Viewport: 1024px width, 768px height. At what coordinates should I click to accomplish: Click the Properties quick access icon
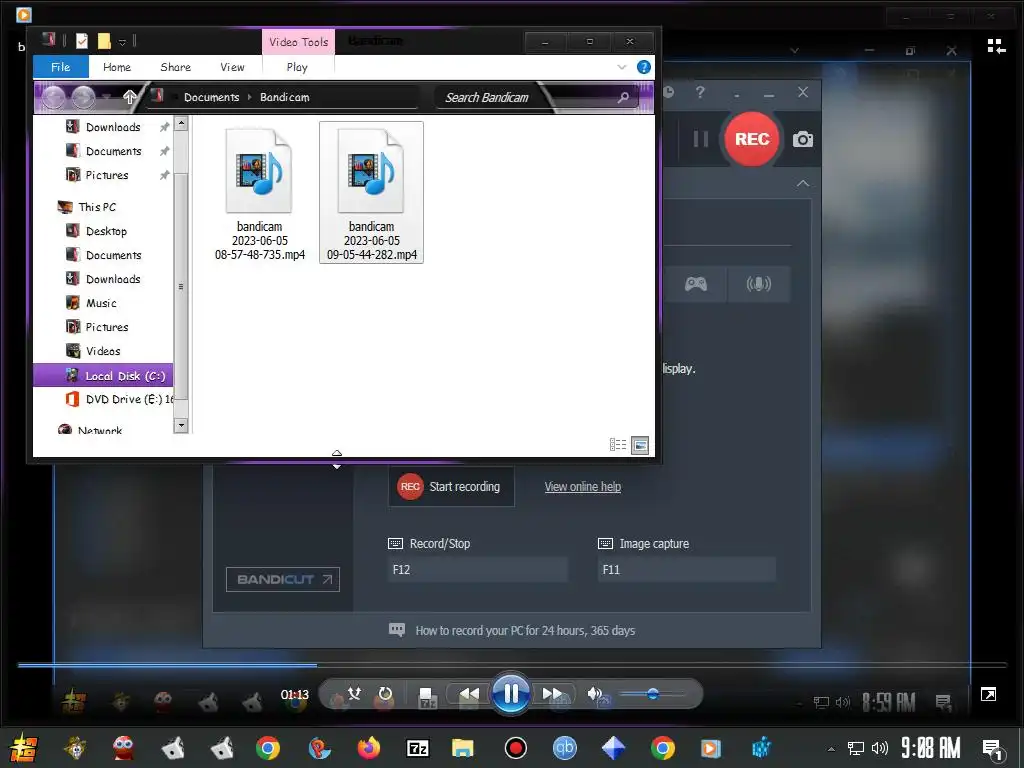[x=82, y=41]
